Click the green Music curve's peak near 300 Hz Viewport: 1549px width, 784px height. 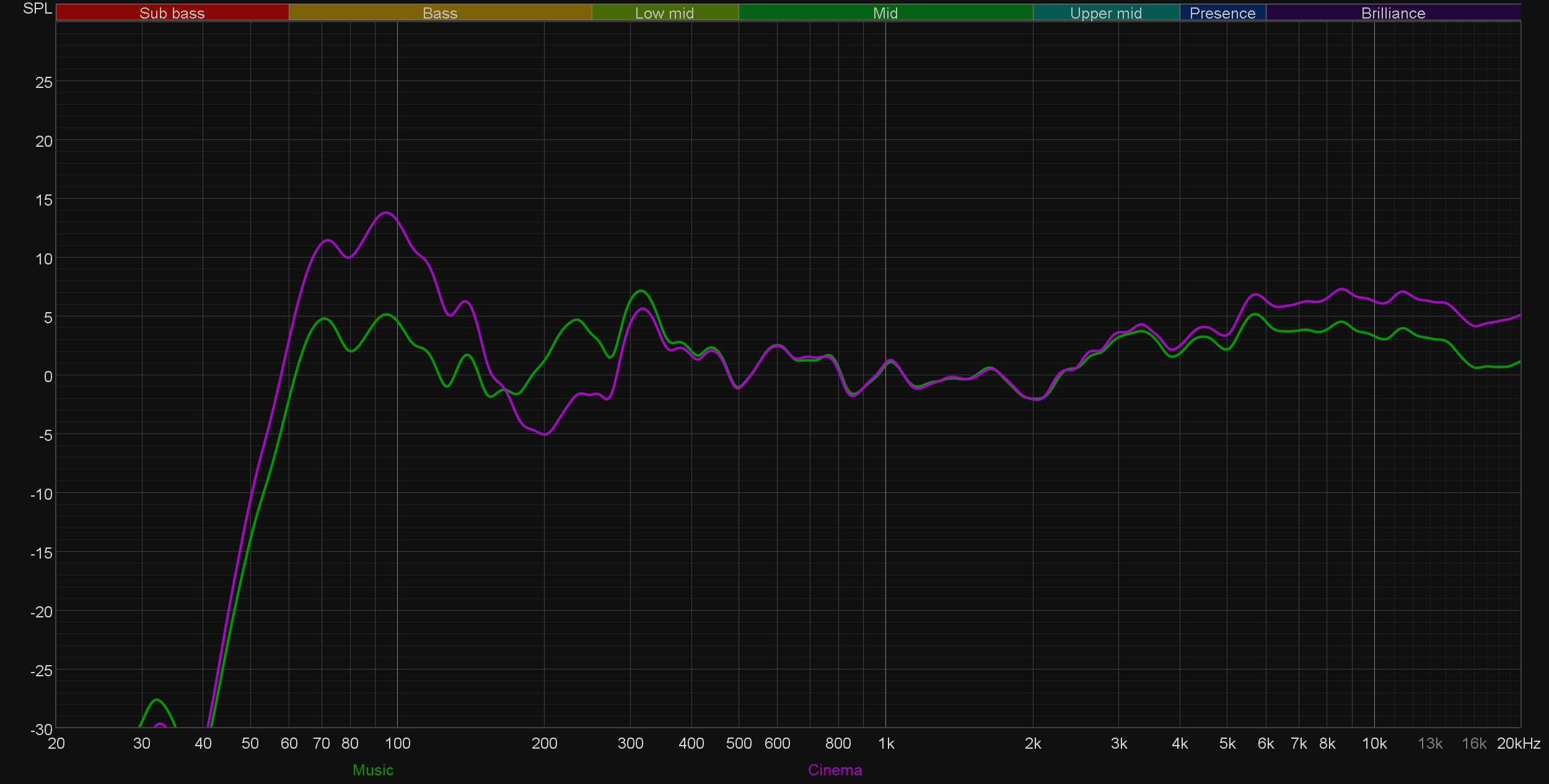641,290
